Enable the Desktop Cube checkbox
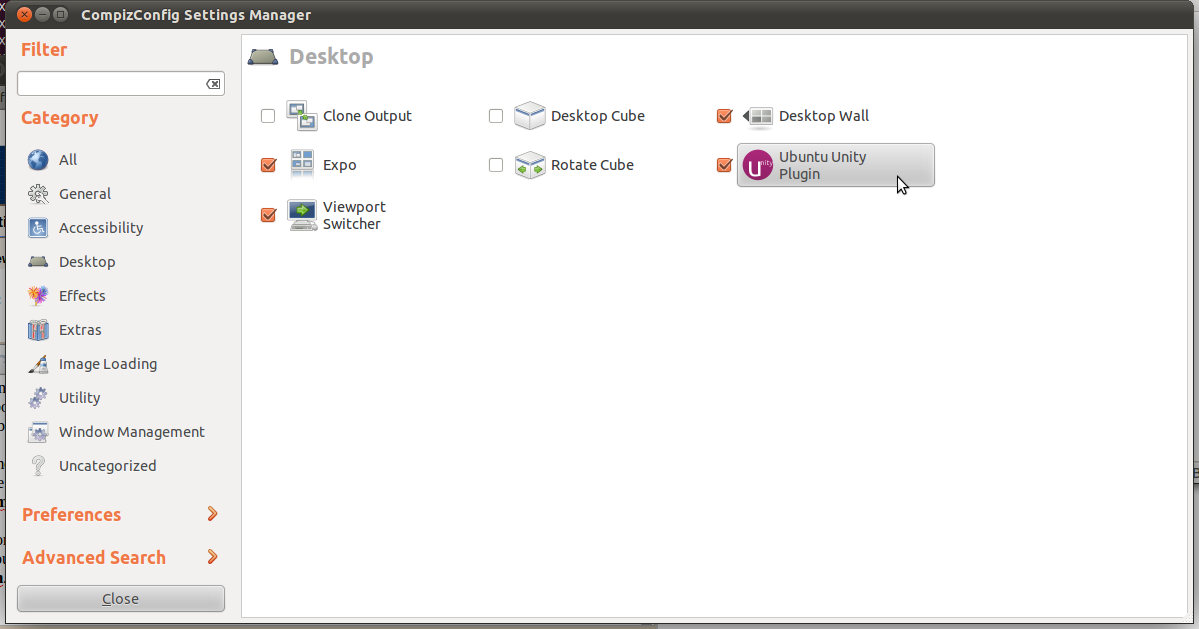 click(496, 116)
